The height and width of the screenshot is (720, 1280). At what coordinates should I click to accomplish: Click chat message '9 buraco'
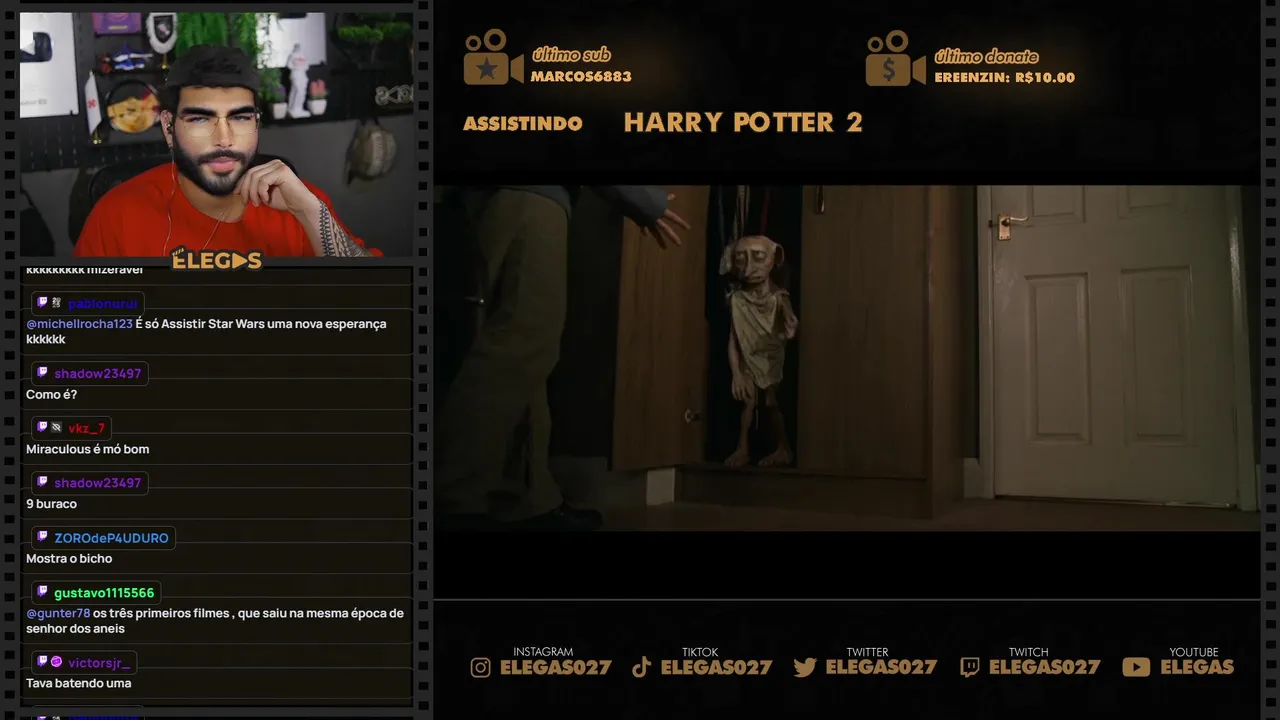click(51, 504)
